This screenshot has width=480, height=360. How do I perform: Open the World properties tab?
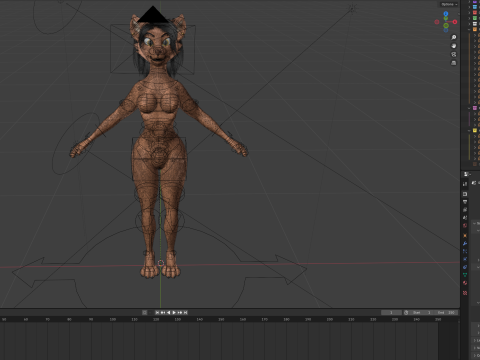pyautogui.click(x=465, y=225)
